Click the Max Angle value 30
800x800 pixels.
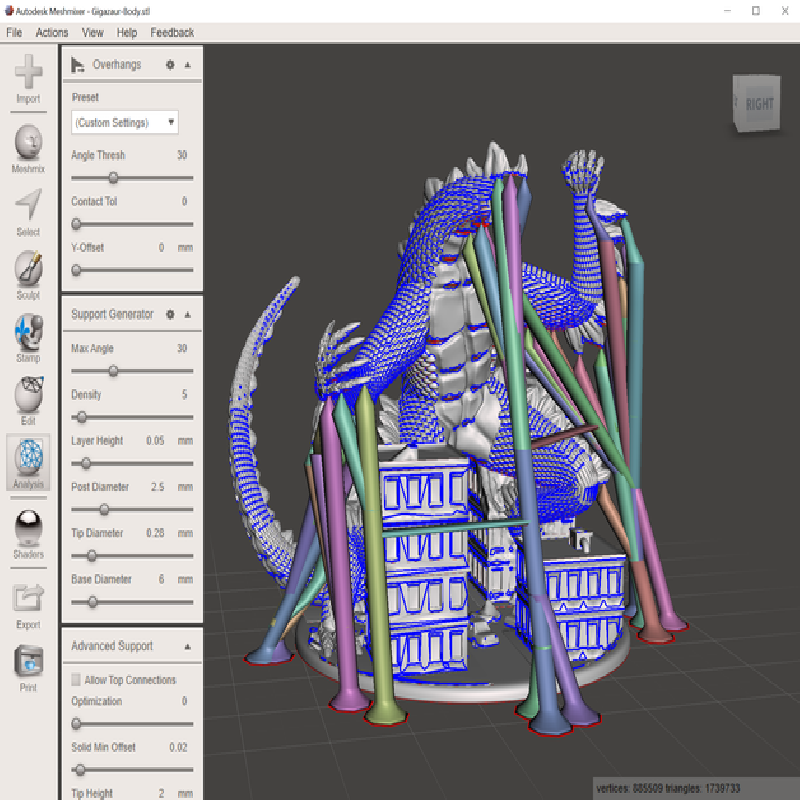182,348
